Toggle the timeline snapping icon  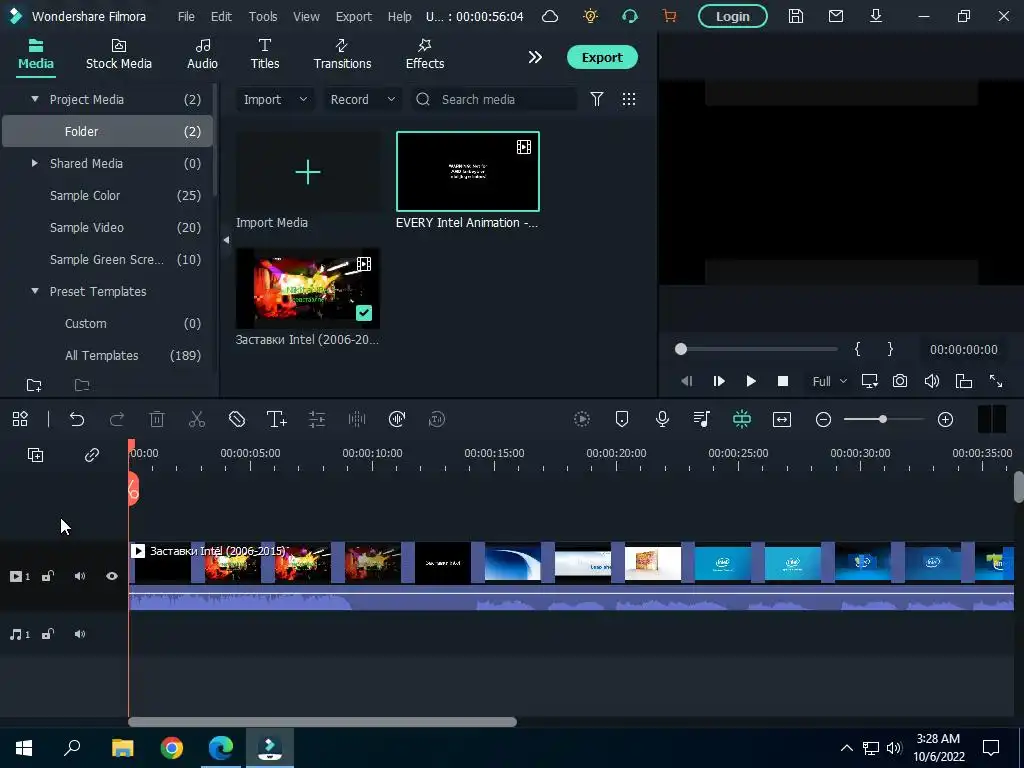pyautogui.click(x=741, y=419)
